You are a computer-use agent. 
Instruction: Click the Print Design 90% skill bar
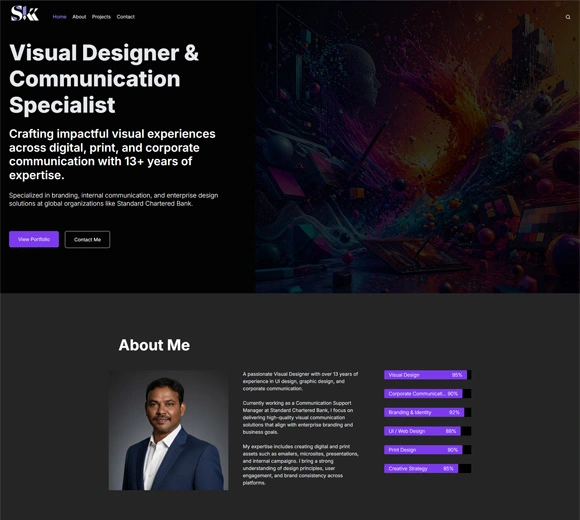click(x=427, y=450)
